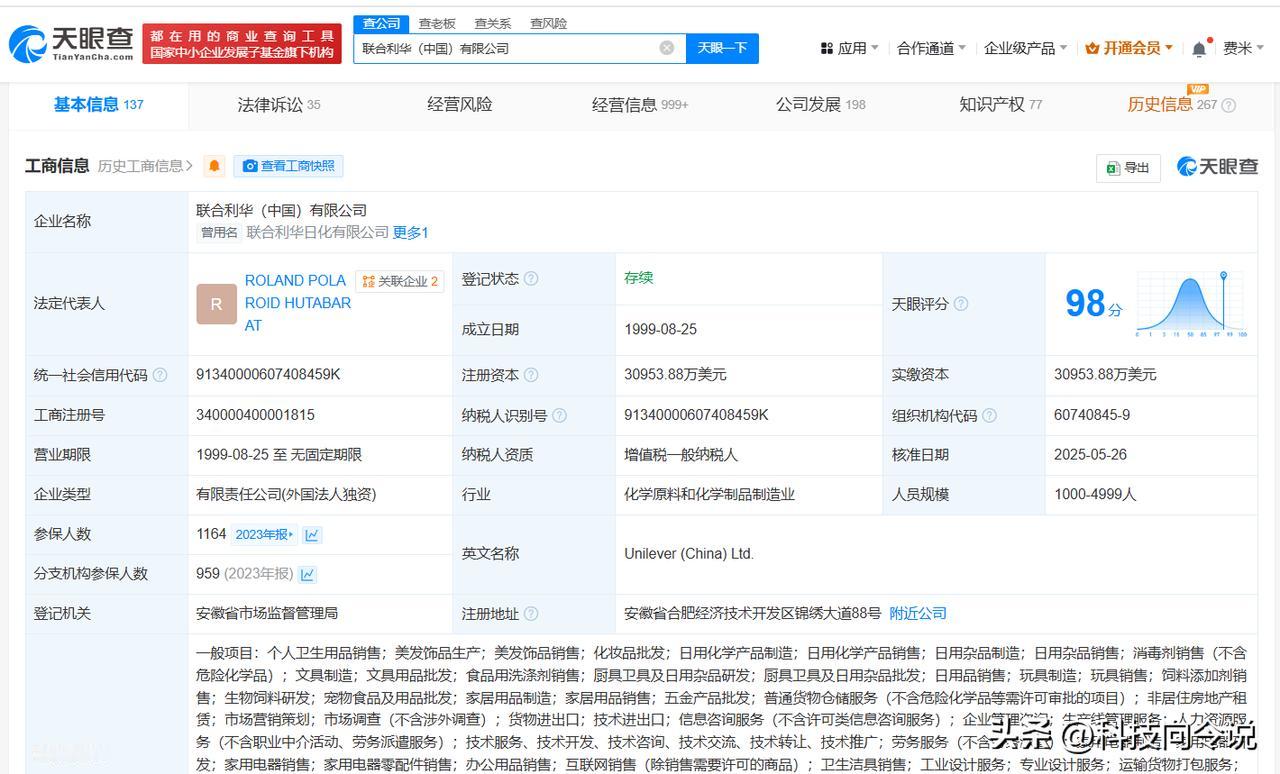Select the 查风险 search tab
Screen dimensions: 1280x774
tap(548, 23)
